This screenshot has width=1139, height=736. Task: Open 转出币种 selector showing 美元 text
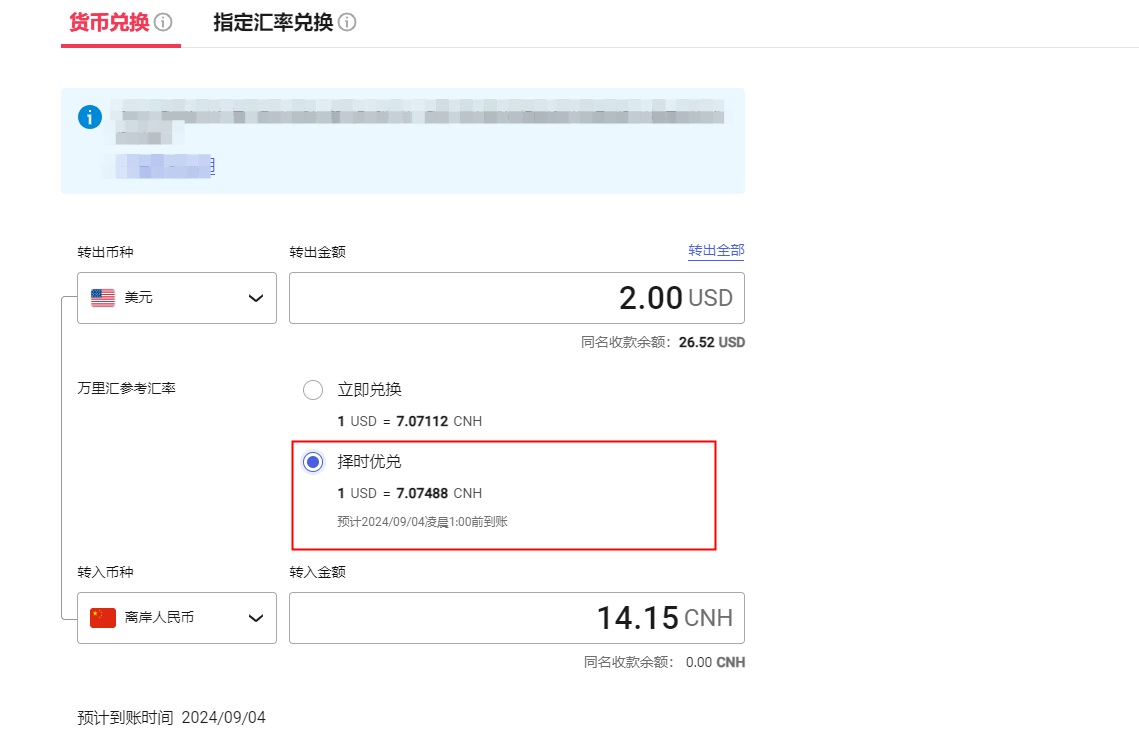click(139, 298)
